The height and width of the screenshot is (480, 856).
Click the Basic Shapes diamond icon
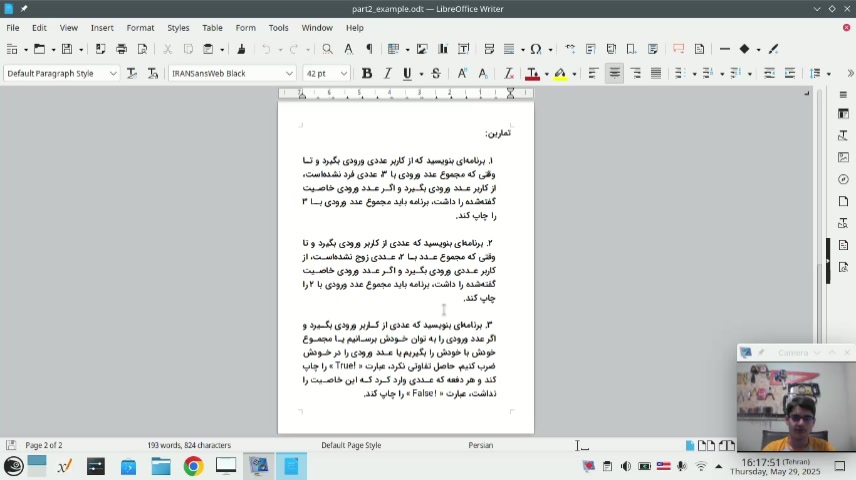click(x=745, y=49)
